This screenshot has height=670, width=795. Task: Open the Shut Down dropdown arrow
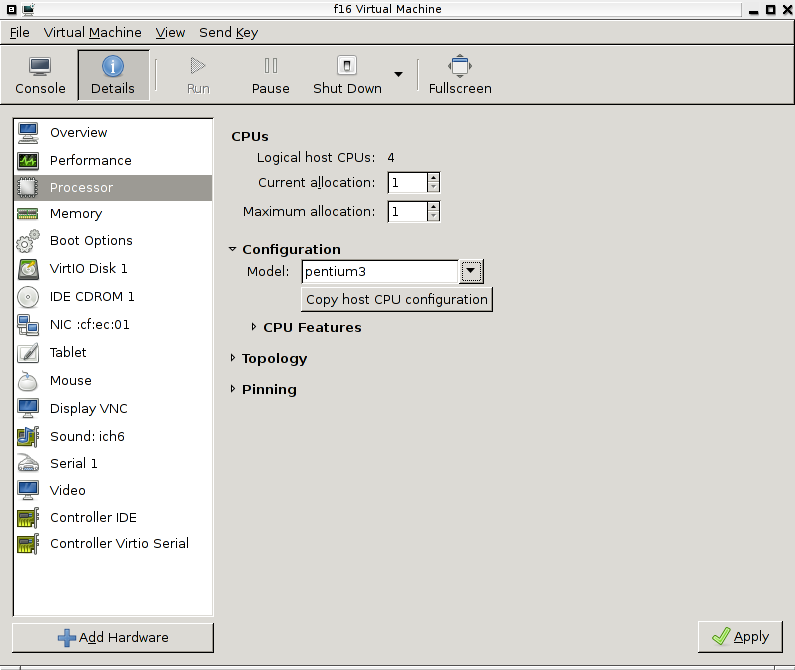[398, 75]
